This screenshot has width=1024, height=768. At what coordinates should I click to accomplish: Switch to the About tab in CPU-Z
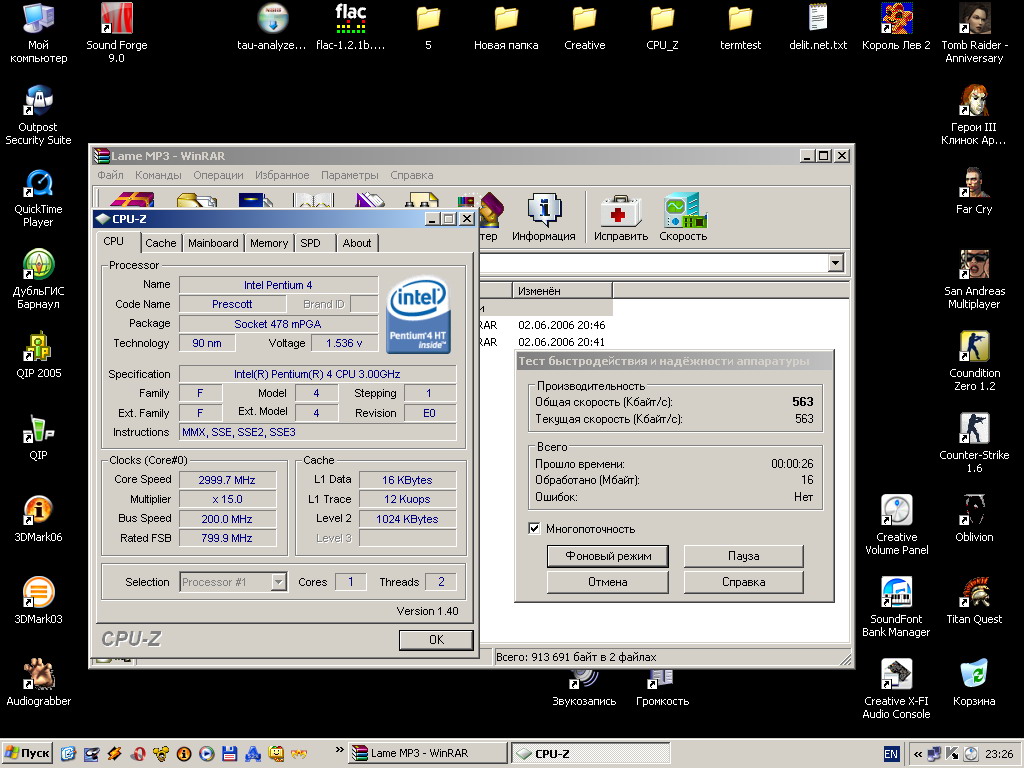(357, 243)
